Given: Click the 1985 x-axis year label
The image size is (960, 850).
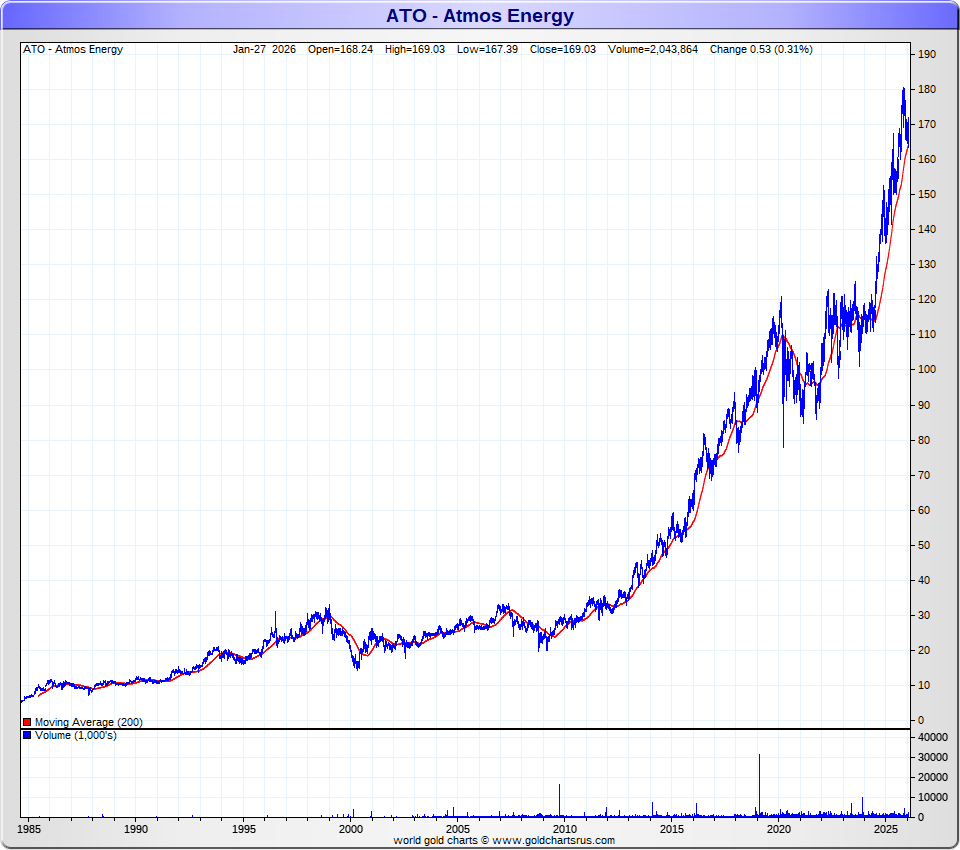Looking at the screenshot, I should pos(29,829).
